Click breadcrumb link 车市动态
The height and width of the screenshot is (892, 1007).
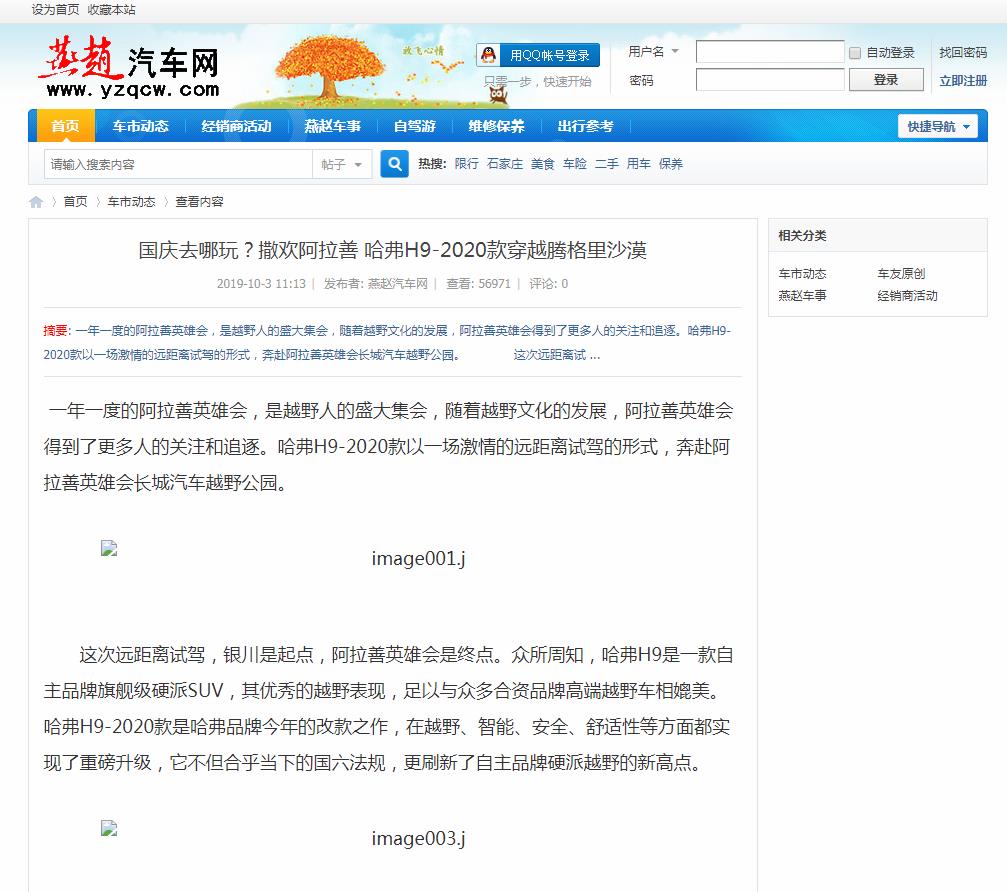pyautogui.click(x=132, y=202)
